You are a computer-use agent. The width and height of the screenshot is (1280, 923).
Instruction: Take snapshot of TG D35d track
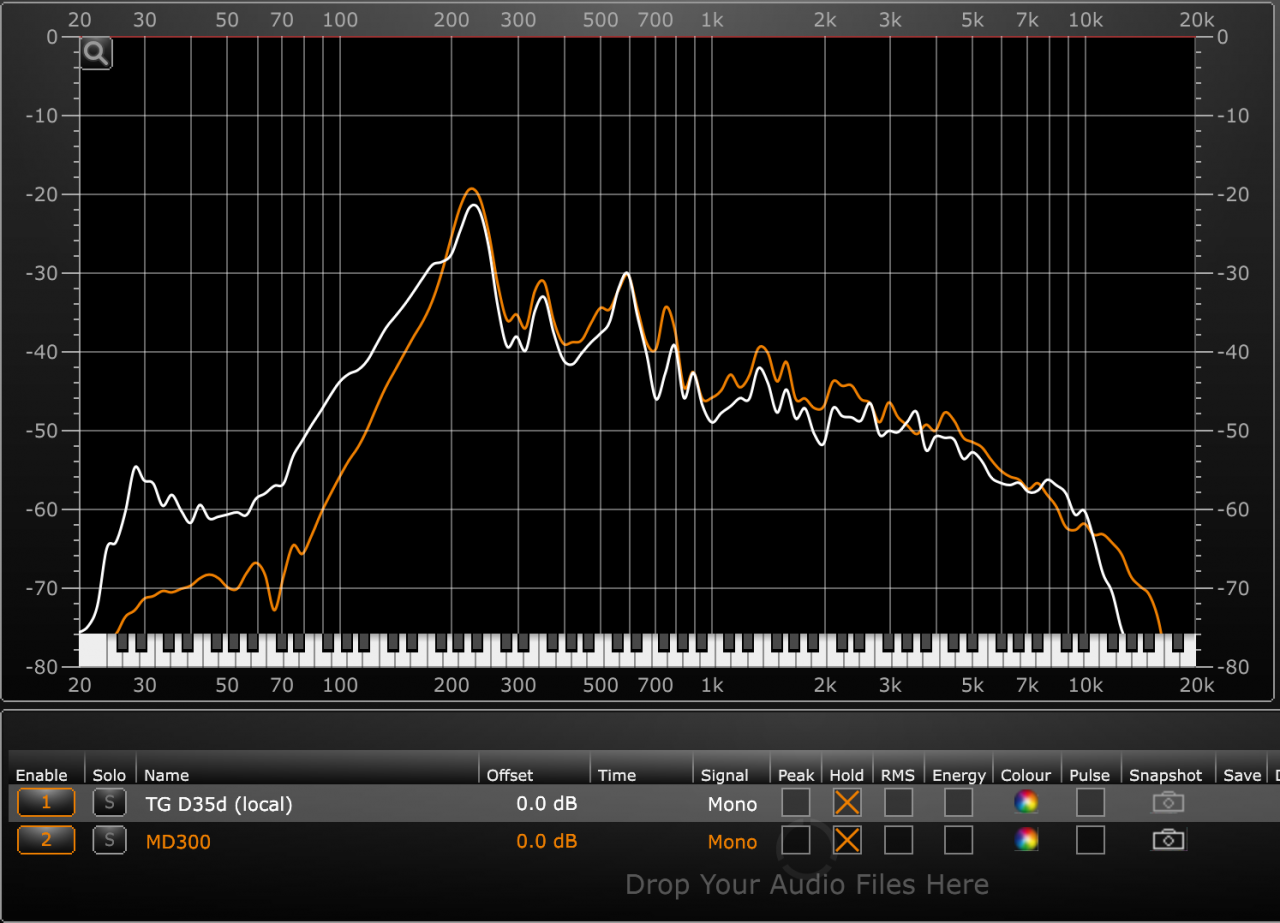coord(1167,802)
